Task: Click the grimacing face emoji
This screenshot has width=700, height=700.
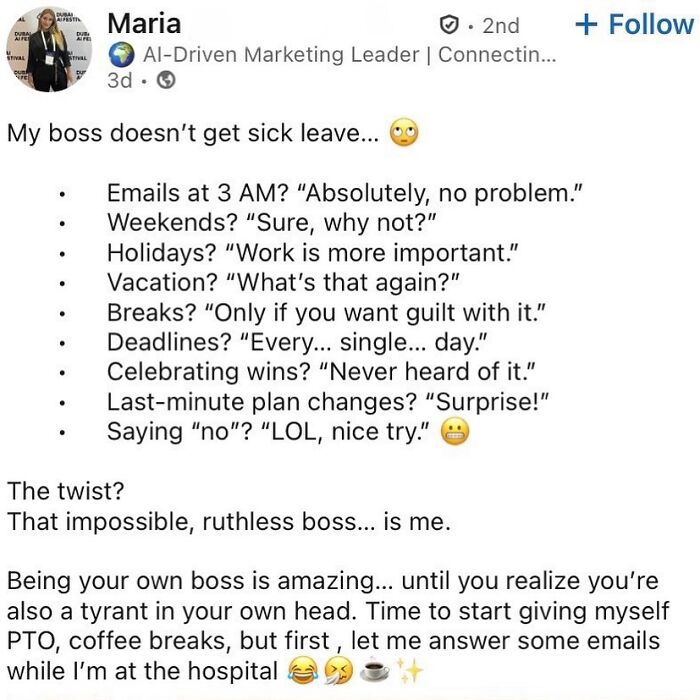Action: (455, 432)
